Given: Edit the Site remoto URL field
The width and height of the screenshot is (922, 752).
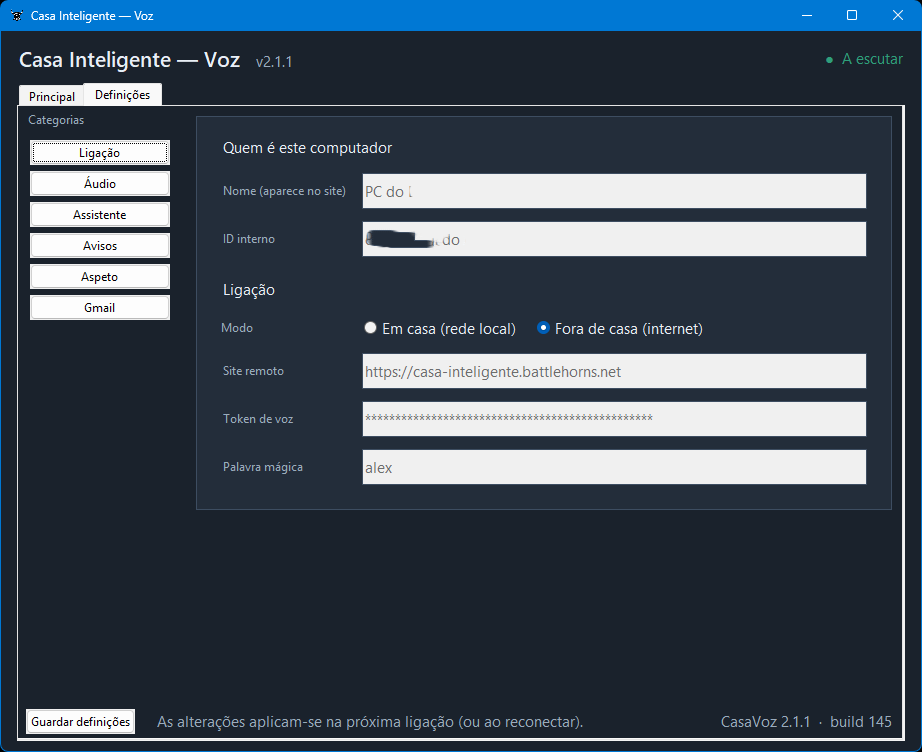Looking at the screenshot, I should point(614,371).
